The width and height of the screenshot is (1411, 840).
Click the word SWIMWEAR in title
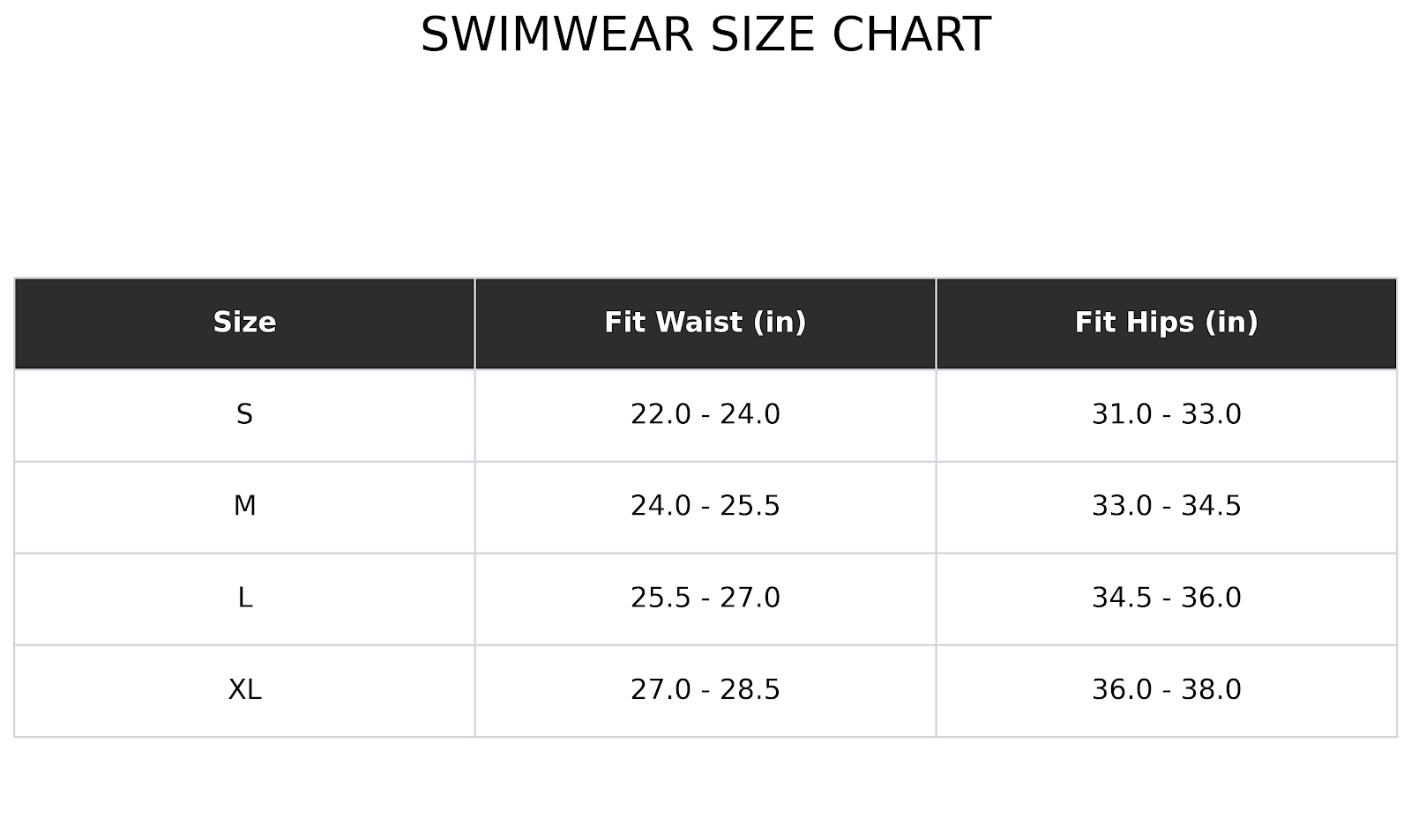557,35
